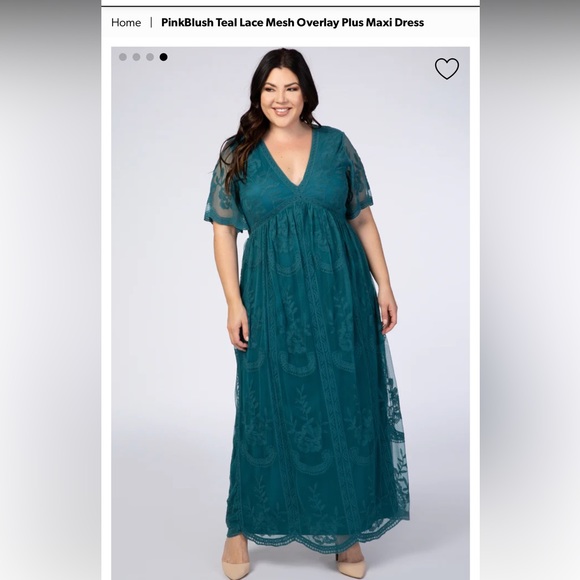This screenshot has width=580, height=580.
Task: Click PinkBlush Teal Lace breadcrumb title
Action: [x=292, y=23]
